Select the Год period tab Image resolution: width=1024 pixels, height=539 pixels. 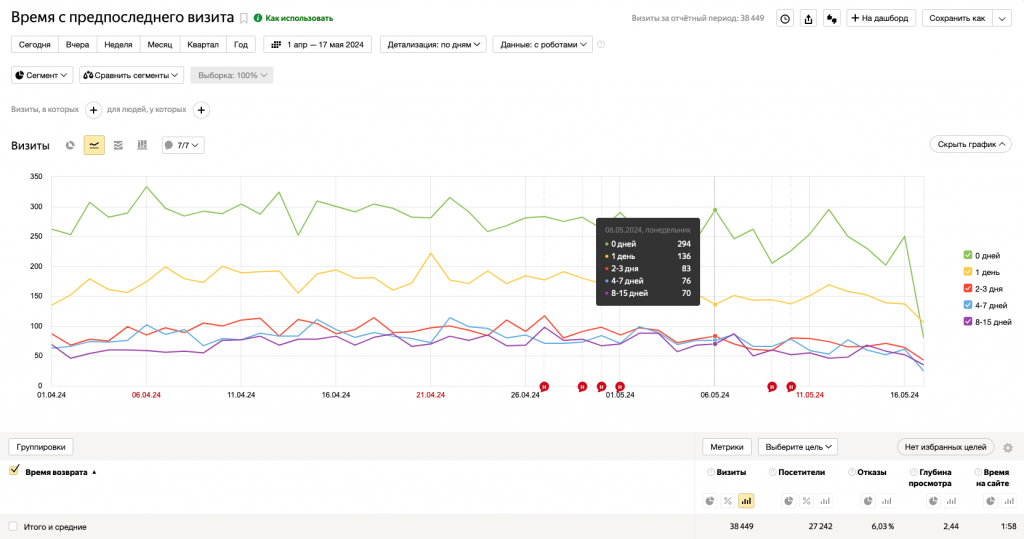coord(241,44)
